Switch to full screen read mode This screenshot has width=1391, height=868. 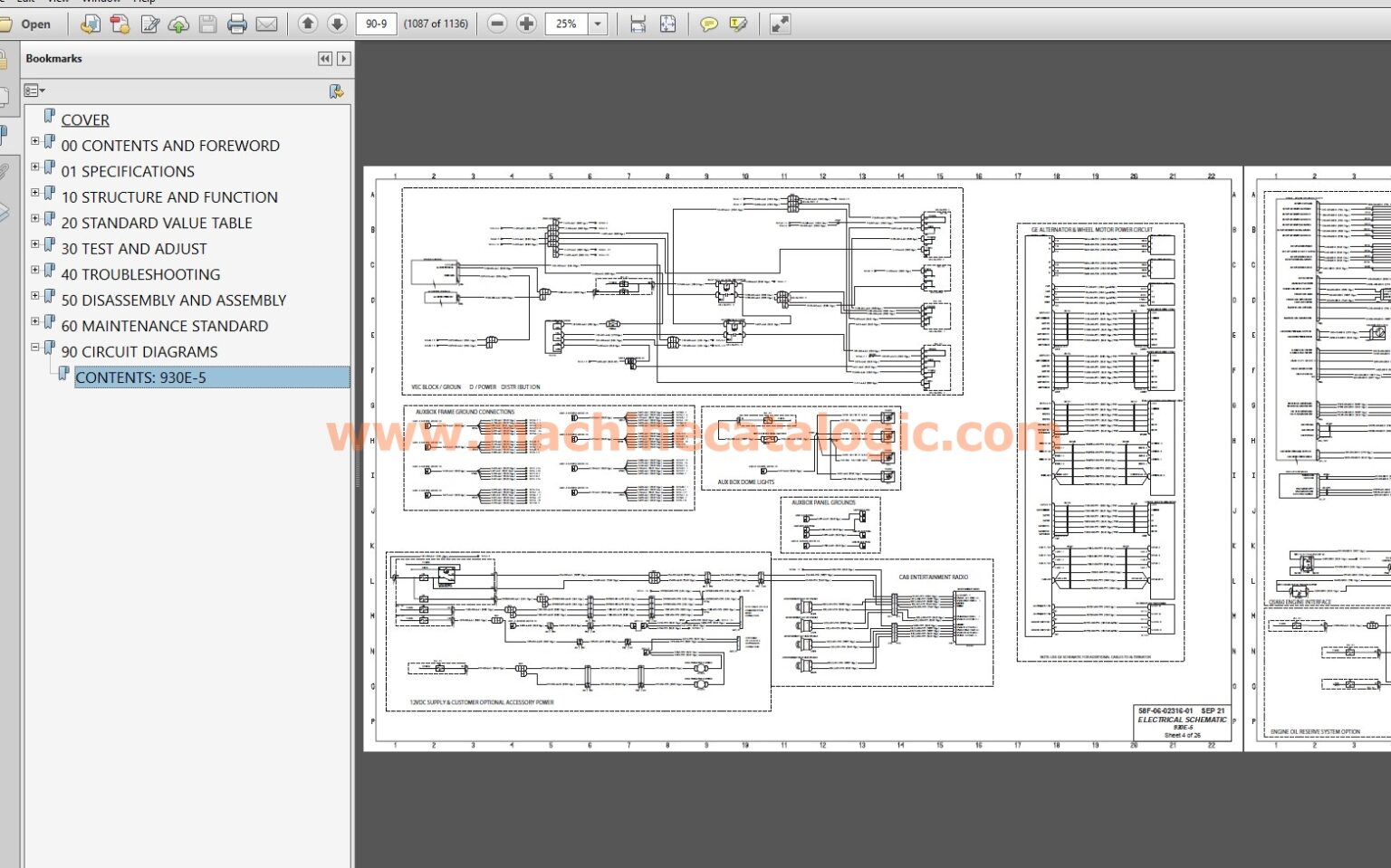tap(780, 24)
